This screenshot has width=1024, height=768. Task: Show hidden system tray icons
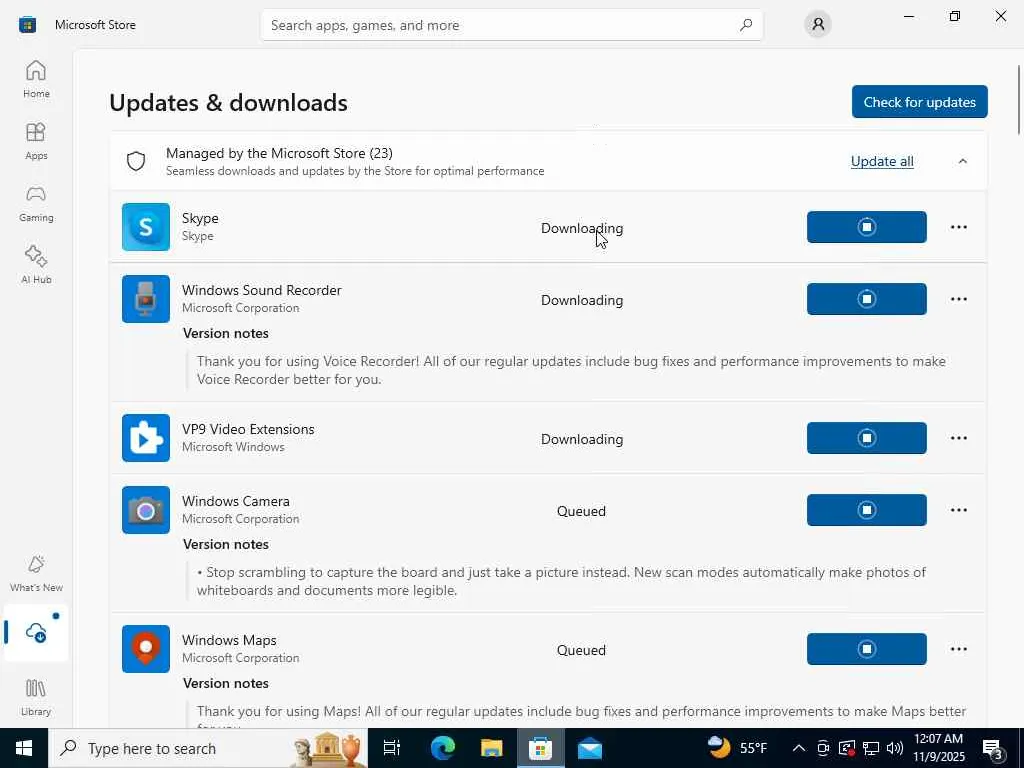(798, 748)
